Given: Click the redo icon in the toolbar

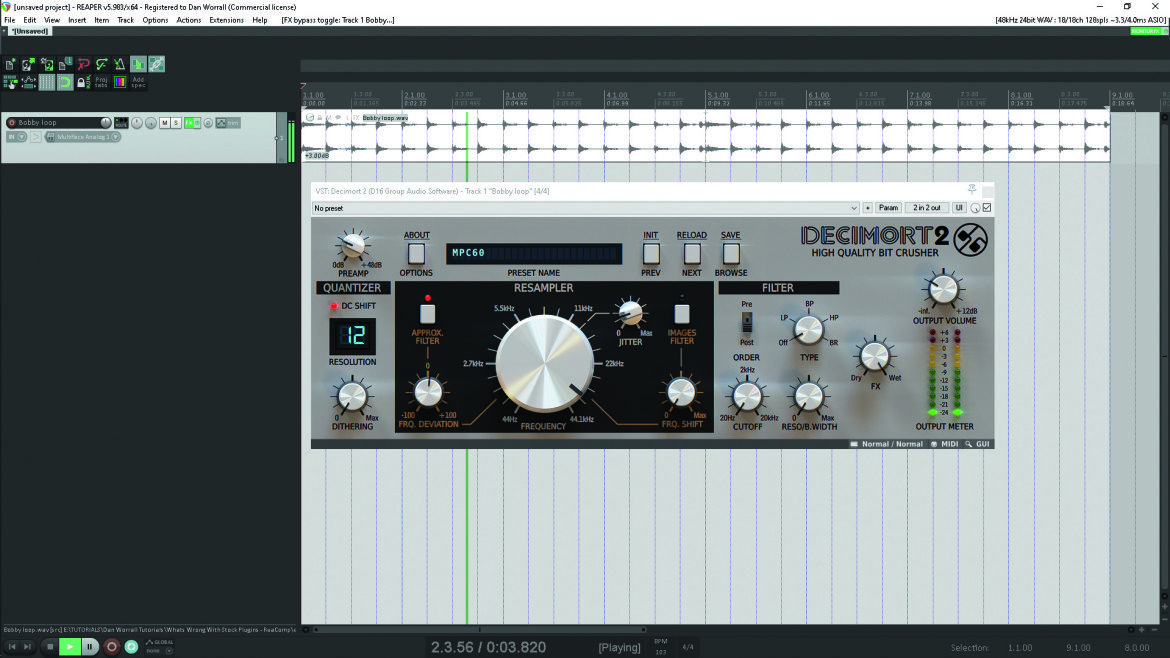Looking at the screenshot, I should point(101,64).
